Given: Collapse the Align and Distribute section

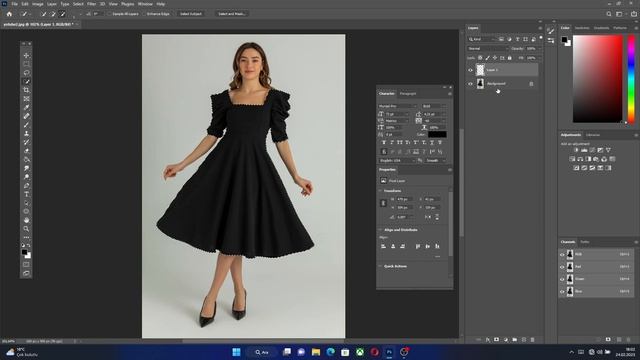Looking at the screenshot, I should coord(380,230).
